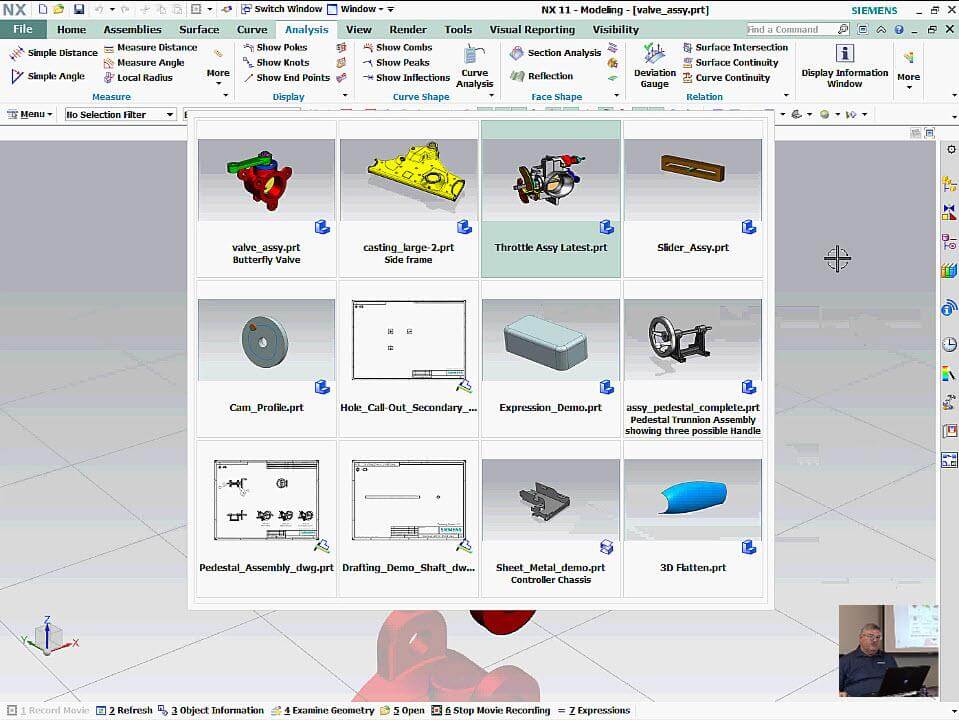This screenshot has width=959, height=720.
Task: Enable Show Inflections on curves
Action: [x=406, y=78]
